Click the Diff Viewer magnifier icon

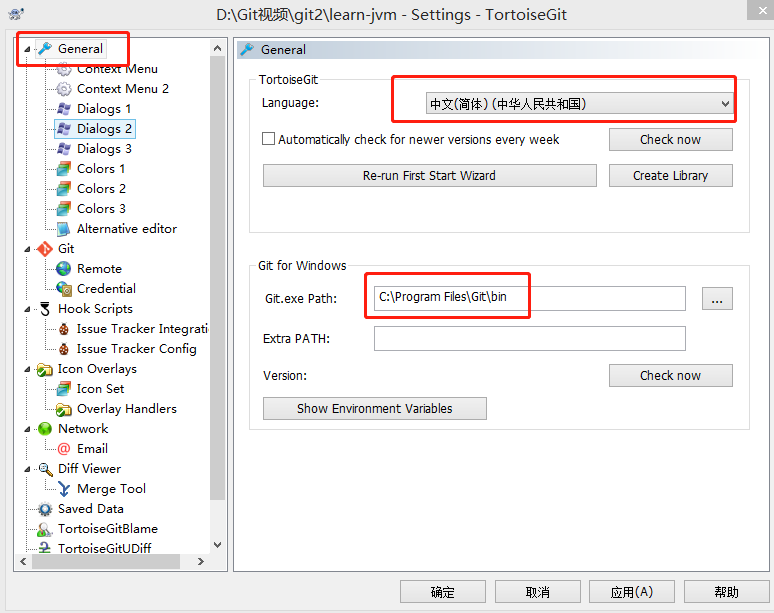(45, 469)
